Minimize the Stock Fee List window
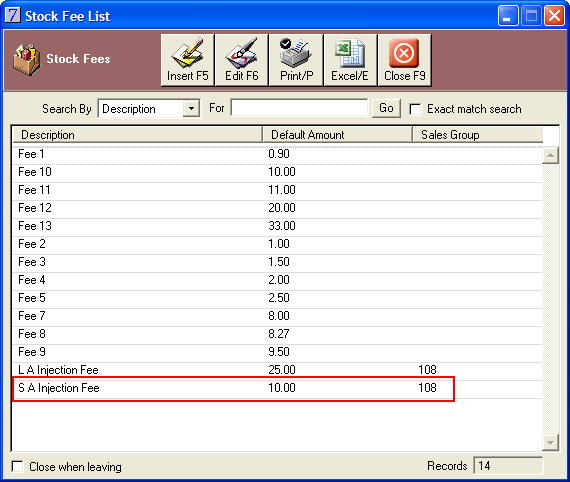The width and height of the screenshot is (570, 482). point(508,16)
